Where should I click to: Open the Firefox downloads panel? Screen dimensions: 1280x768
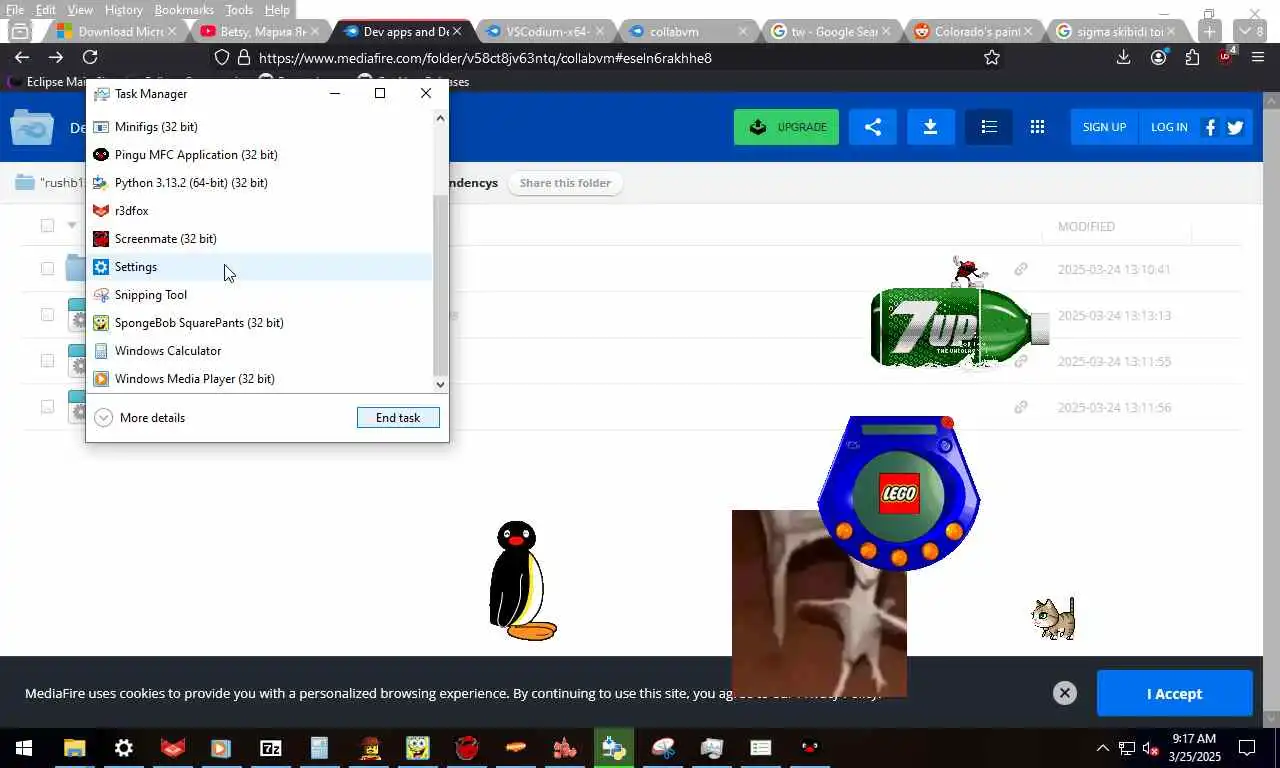tap(1124, 58)
